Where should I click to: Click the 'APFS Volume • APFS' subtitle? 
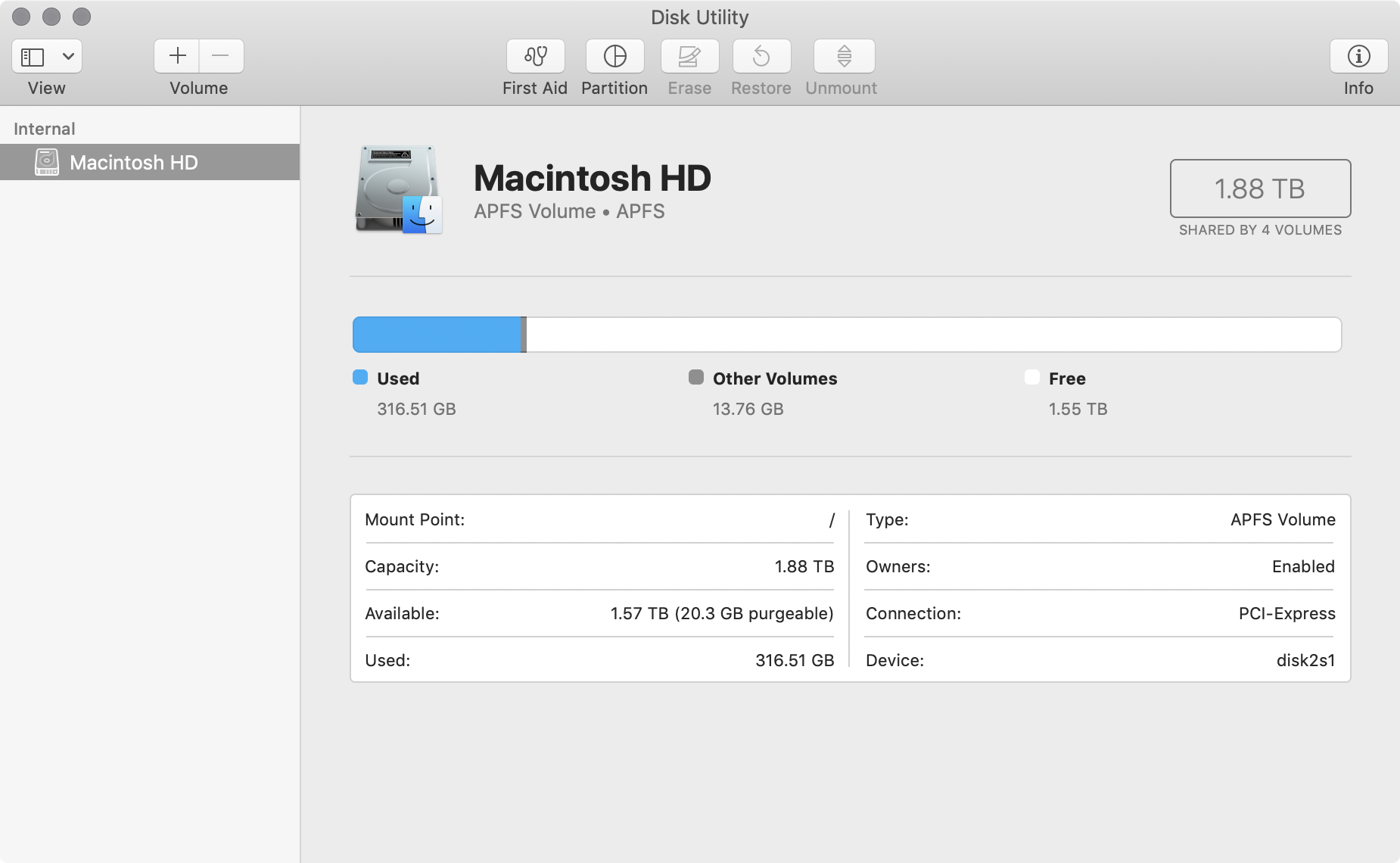point(569,211)
